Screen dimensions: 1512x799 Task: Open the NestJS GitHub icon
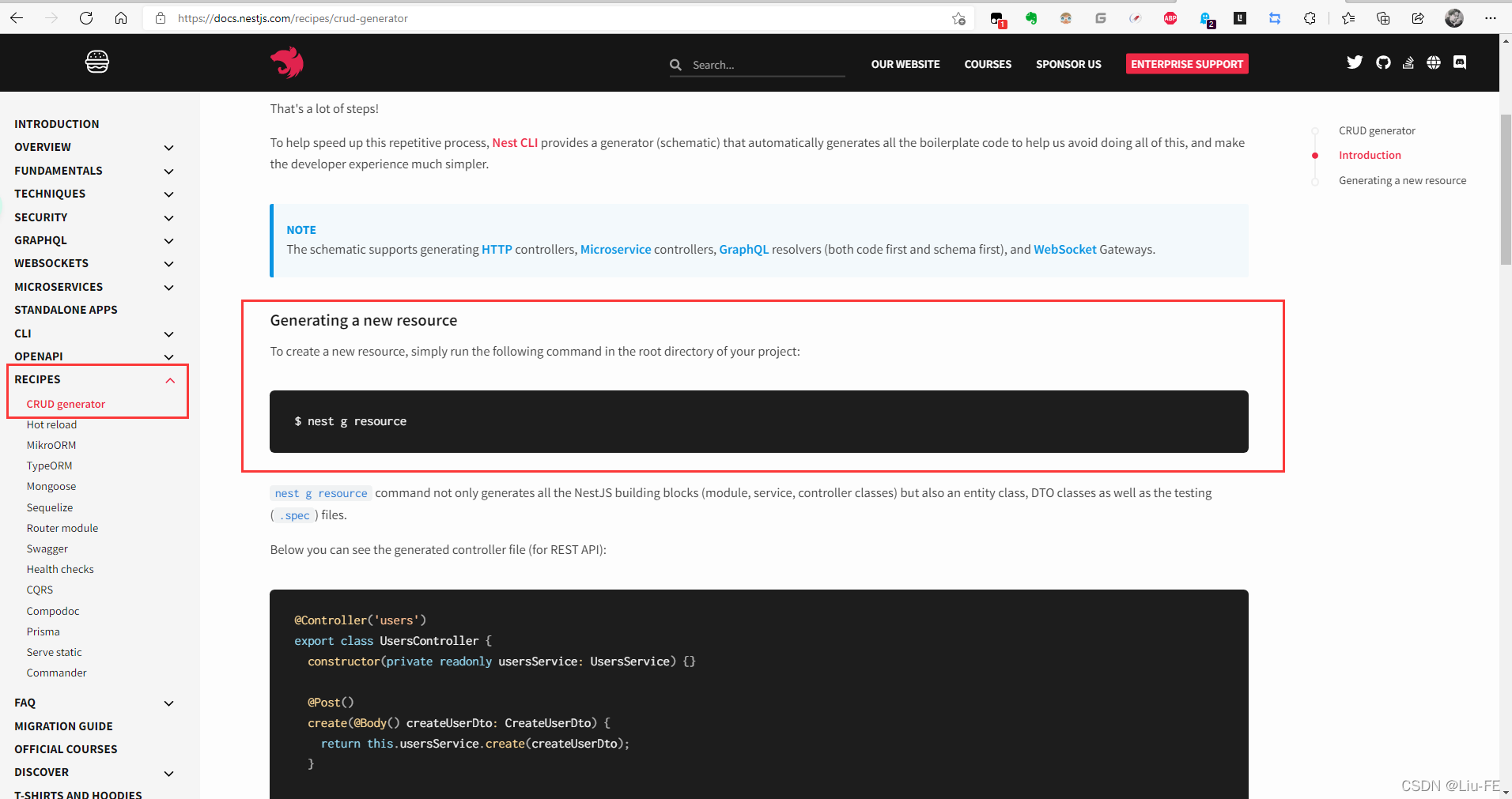click(1383, 62)
